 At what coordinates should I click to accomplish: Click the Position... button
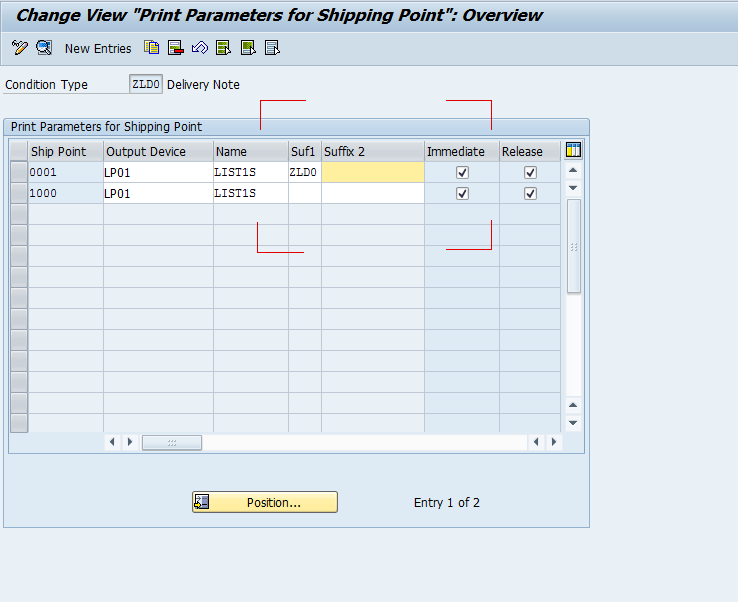coord(265,502)
